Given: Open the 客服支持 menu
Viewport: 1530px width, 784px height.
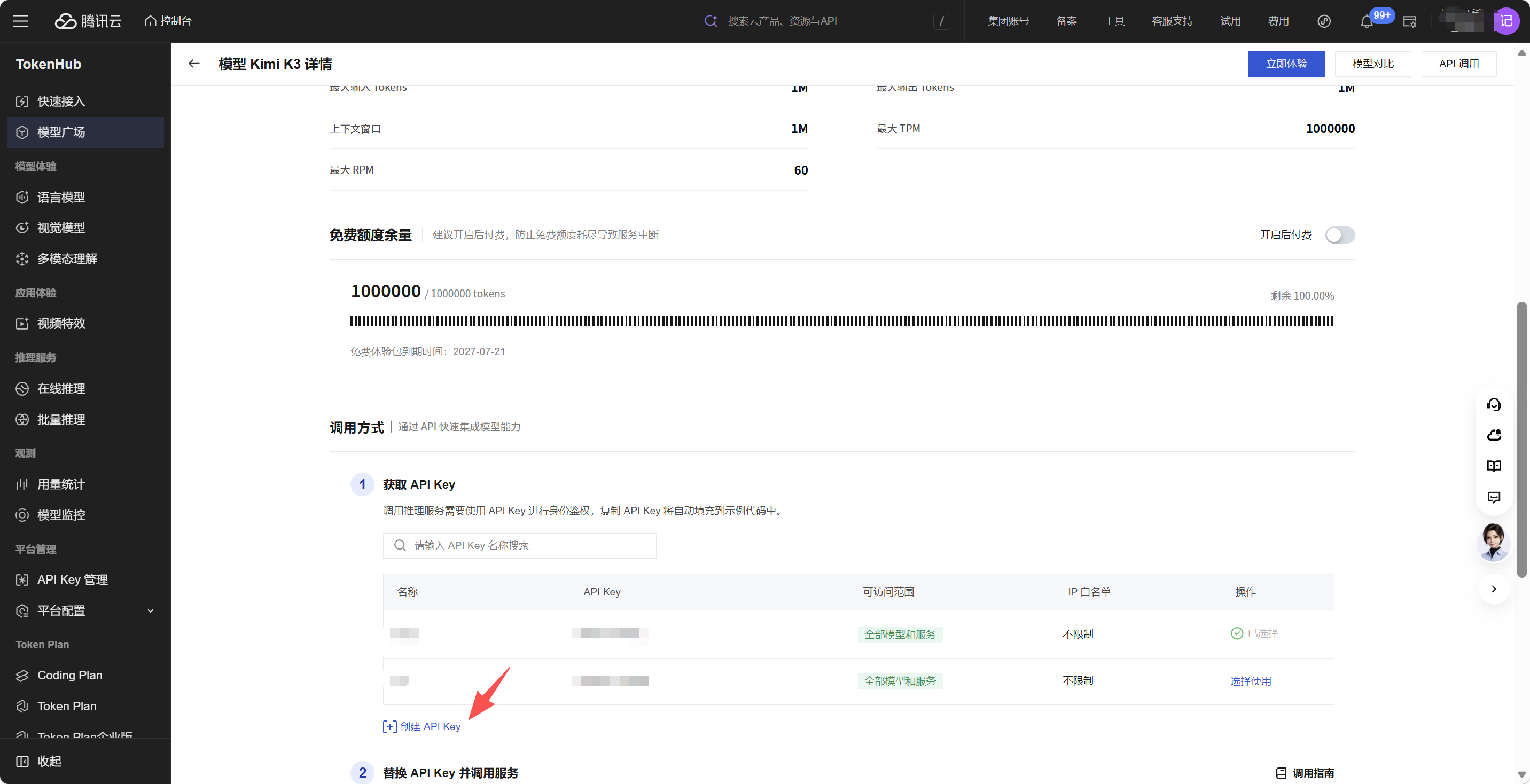Looking at the screenshot, I should coord(1172,21).
